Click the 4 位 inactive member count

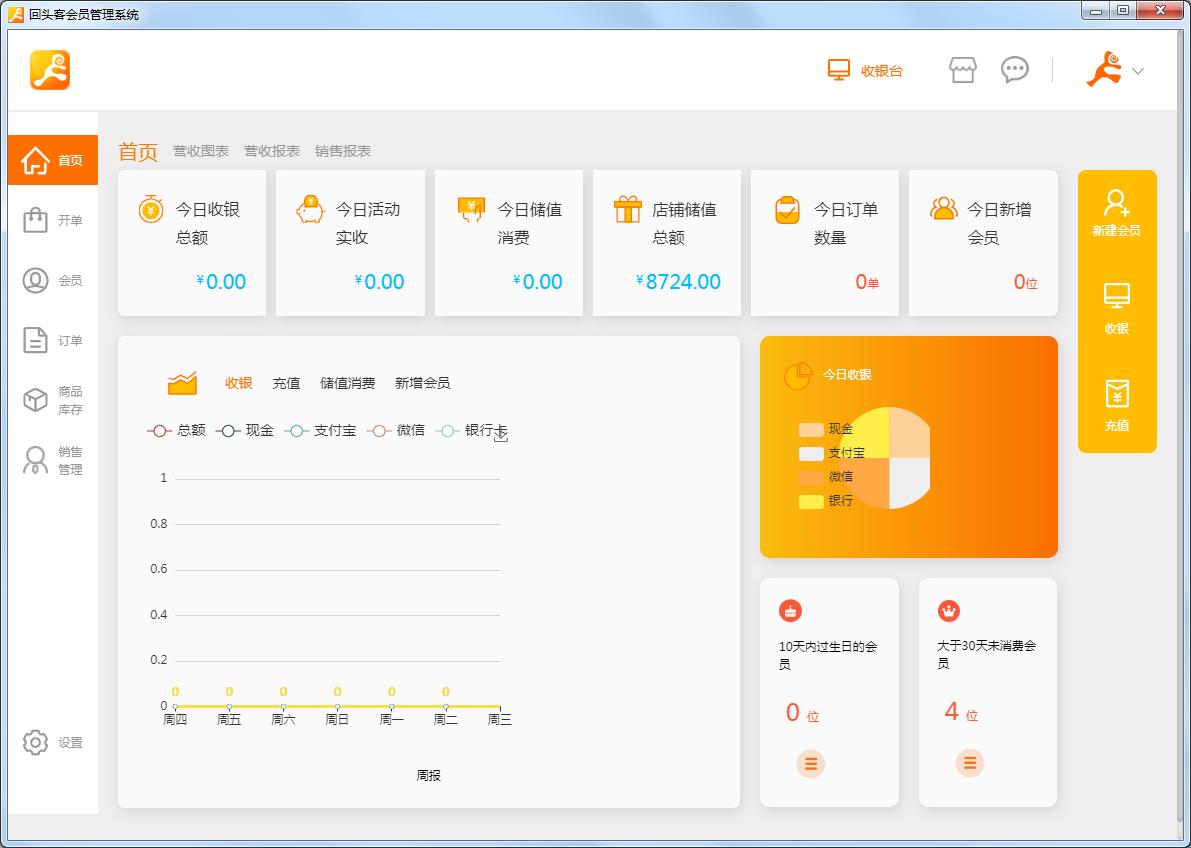[961, 713]
